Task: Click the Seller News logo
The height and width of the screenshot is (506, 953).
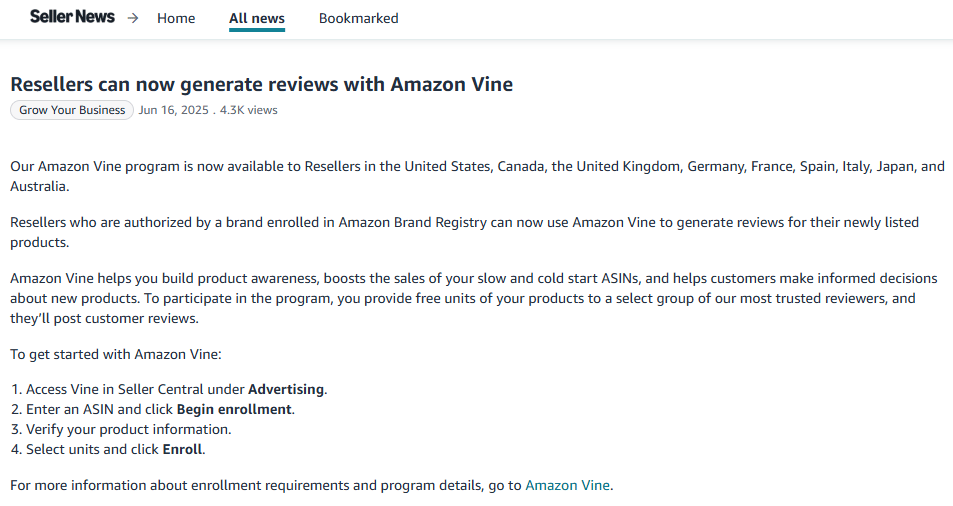Action: 72,17
